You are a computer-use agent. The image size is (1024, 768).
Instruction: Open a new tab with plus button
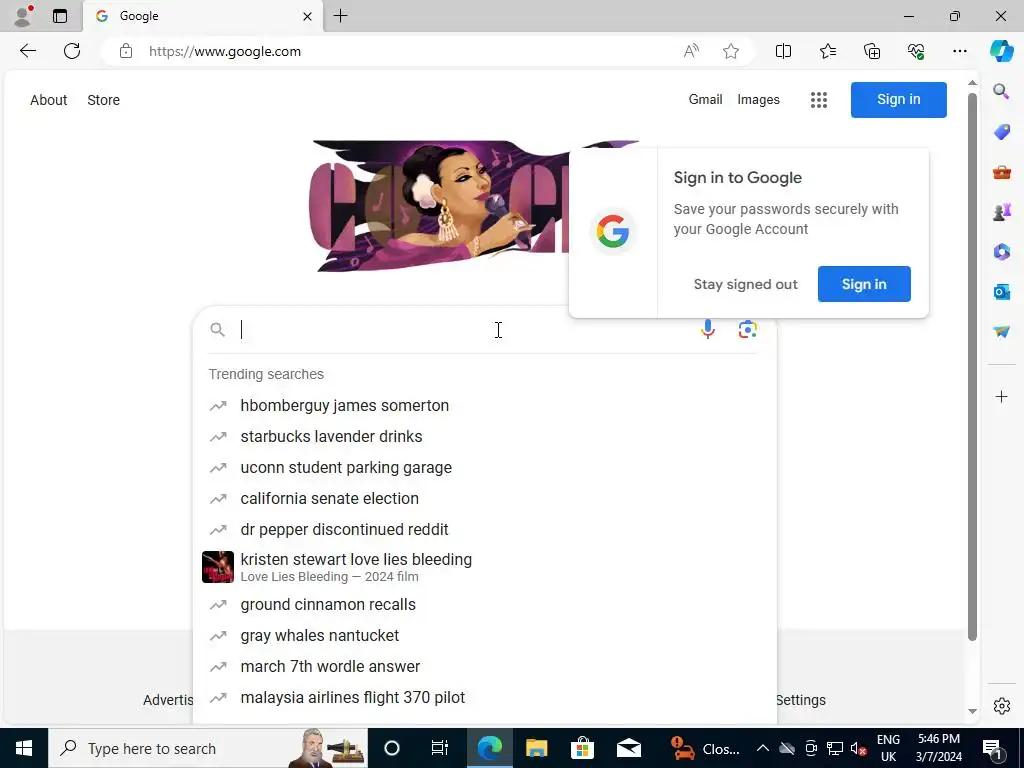340,16
